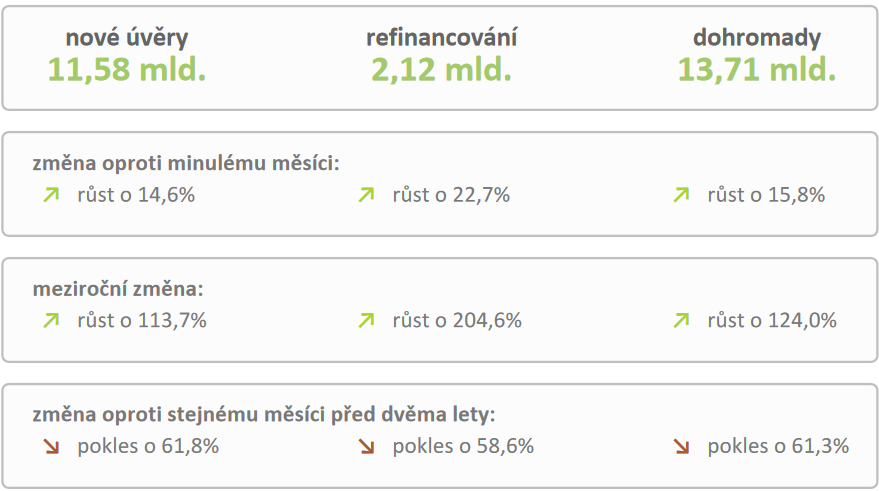879x491 pixels.
Task: Click green arrow beside růst o 204,6%
Action: [366, 321]
